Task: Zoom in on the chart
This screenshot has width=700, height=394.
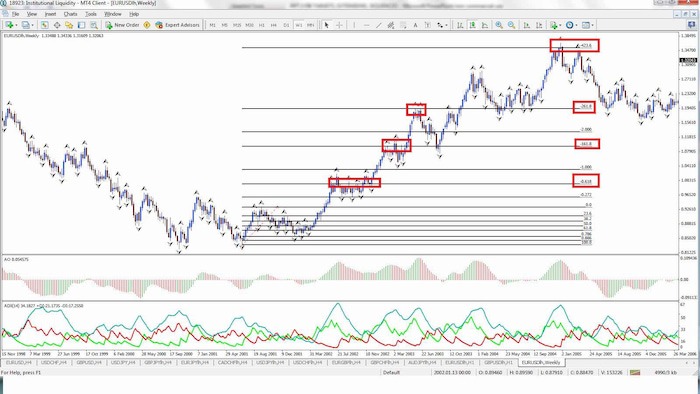Action: coord(499,25)
